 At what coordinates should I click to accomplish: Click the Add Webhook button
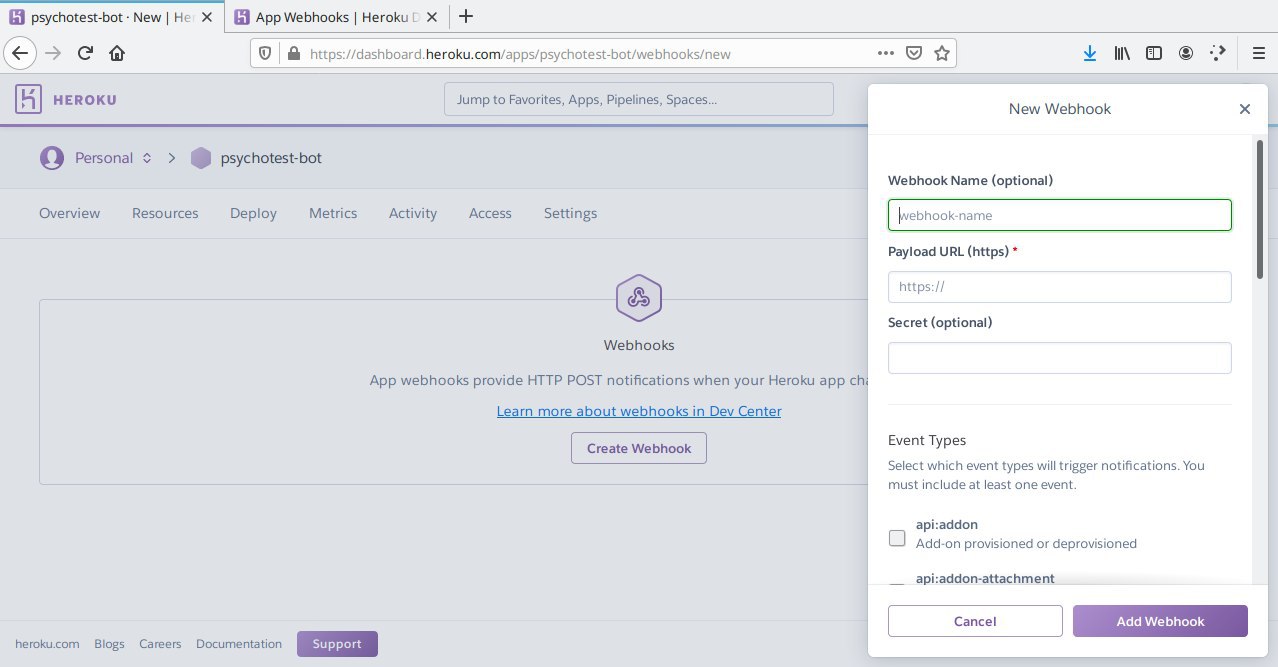coord(1160,621)
